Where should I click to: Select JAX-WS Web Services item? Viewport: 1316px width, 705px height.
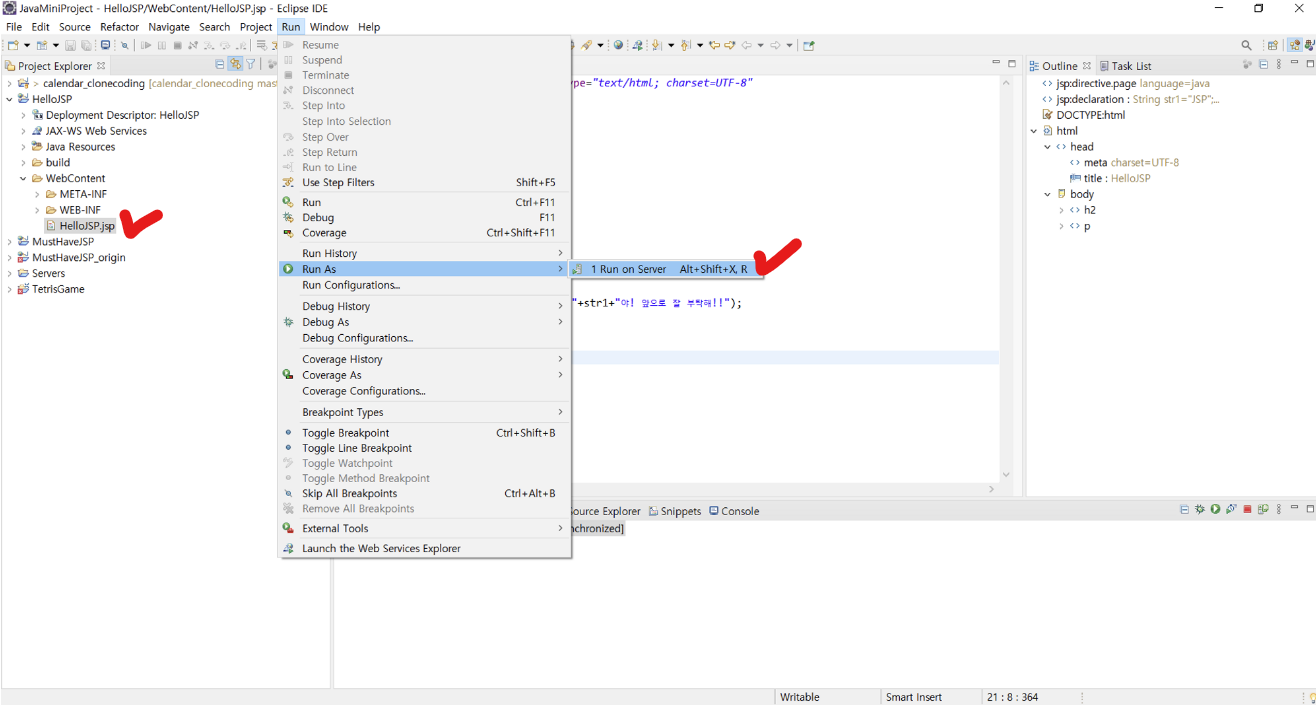[96, 131]
